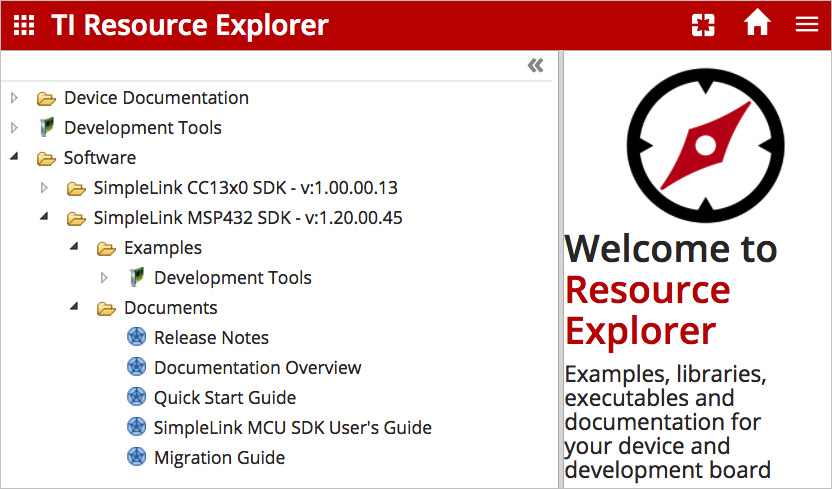832x489 pixels.
Task: Open the apps grid icon beside the title
Action: [23, 25]
